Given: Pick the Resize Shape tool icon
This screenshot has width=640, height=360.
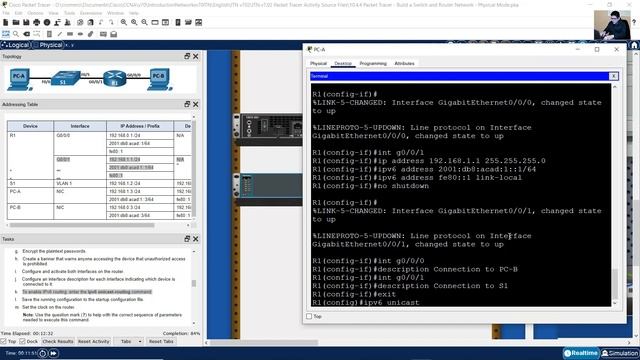Looking at the screenshot, I should coord(37,34).
